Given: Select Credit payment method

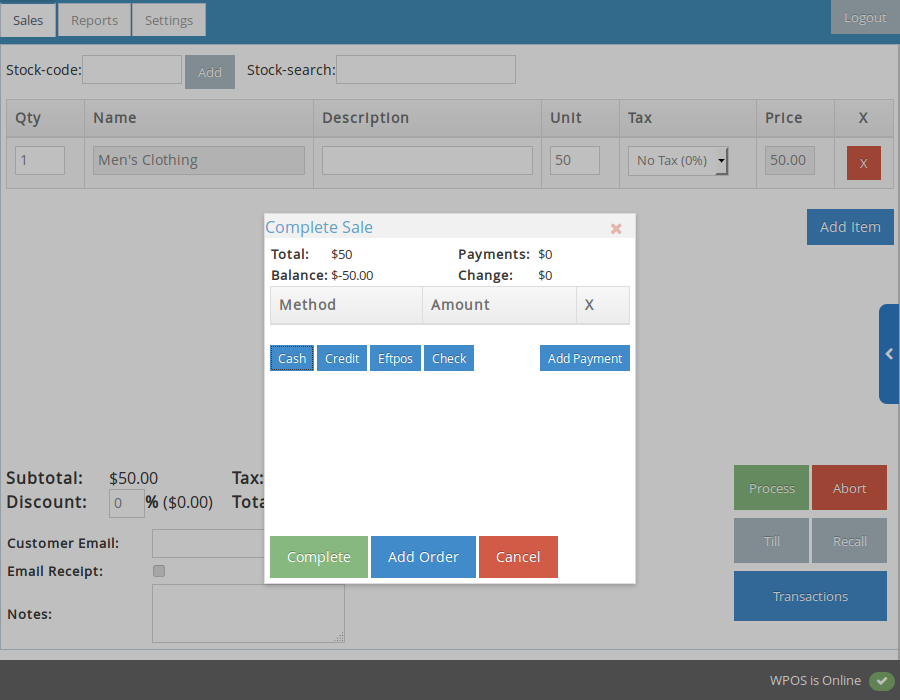Looking at the screenshot, I should click(x=342, y=358).
